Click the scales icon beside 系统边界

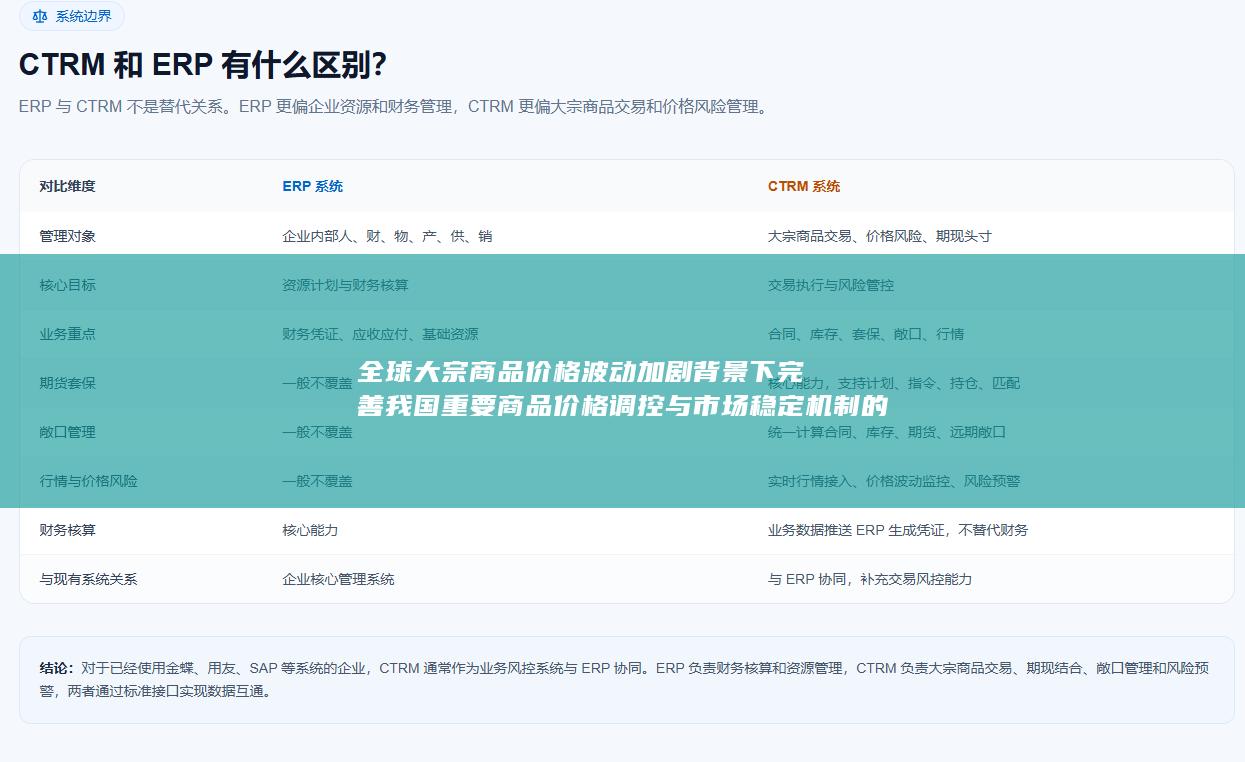[x=40, y=16]
